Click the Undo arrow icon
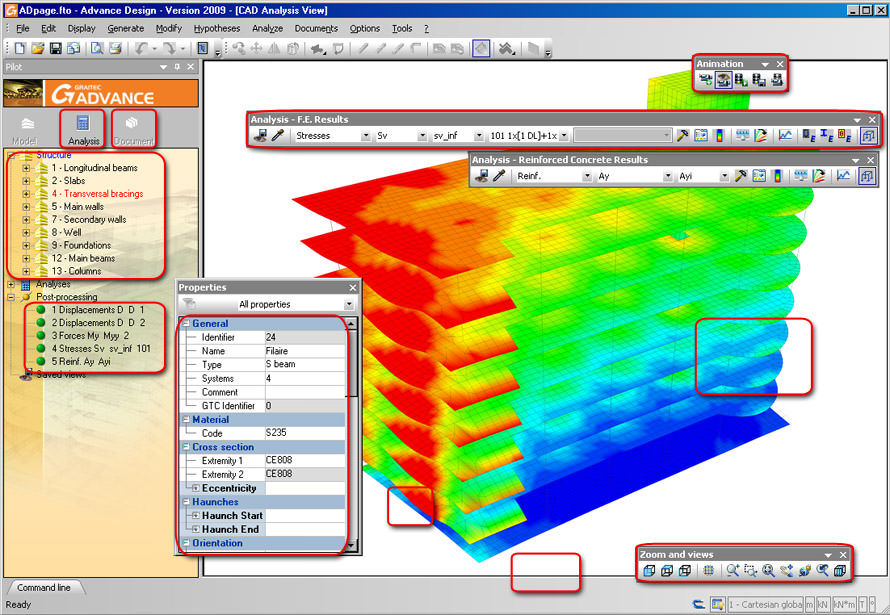This screenshot has height=615, width=890. pyautogui.click(x=141, y=49)
